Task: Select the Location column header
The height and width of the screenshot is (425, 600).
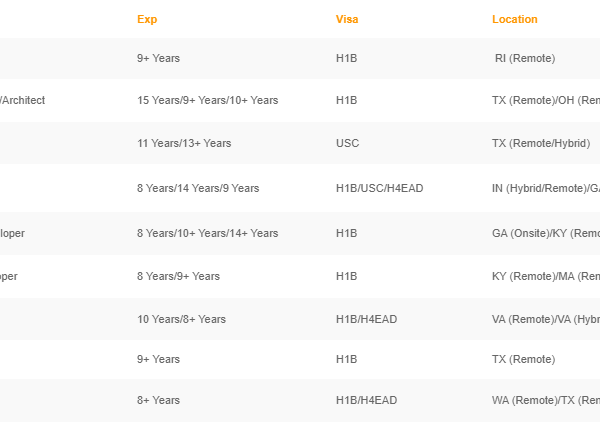Action: pyautogui.click(x=514, y=19)
